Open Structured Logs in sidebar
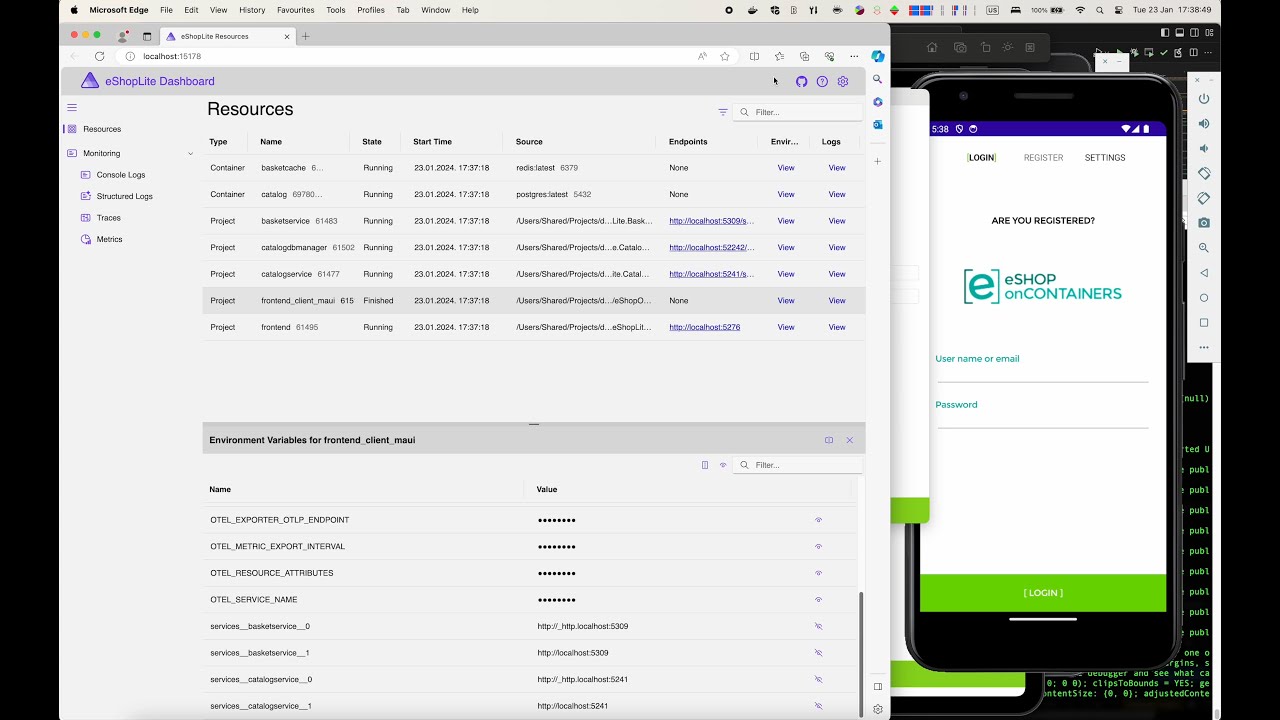The image size is (1280, 720). click(x=125, y=197)
